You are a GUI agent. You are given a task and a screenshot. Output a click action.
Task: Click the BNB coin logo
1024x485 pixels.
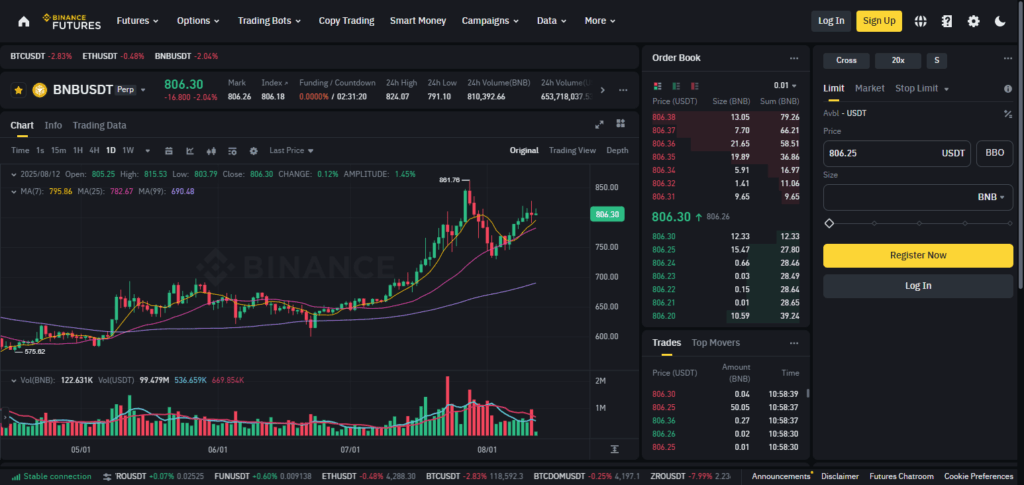(39, 89)
